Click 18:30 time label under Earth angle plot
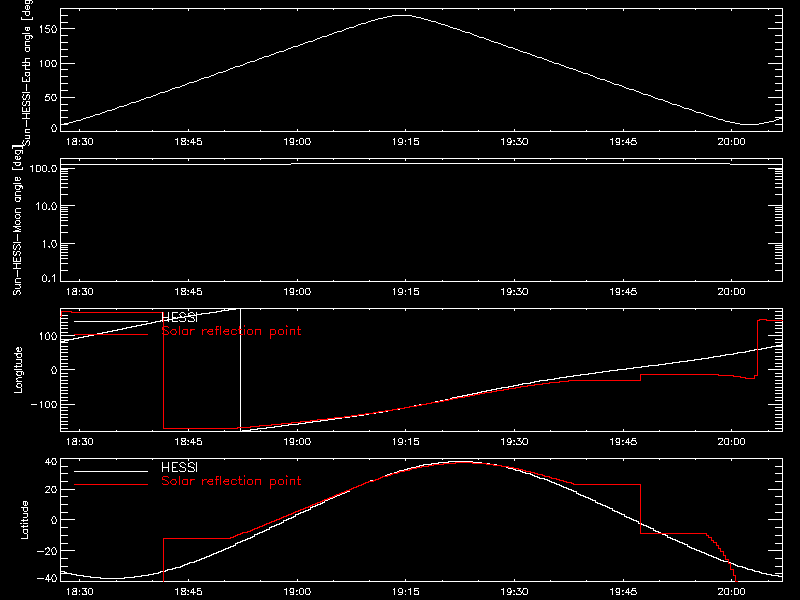 [x=80, y=142]
